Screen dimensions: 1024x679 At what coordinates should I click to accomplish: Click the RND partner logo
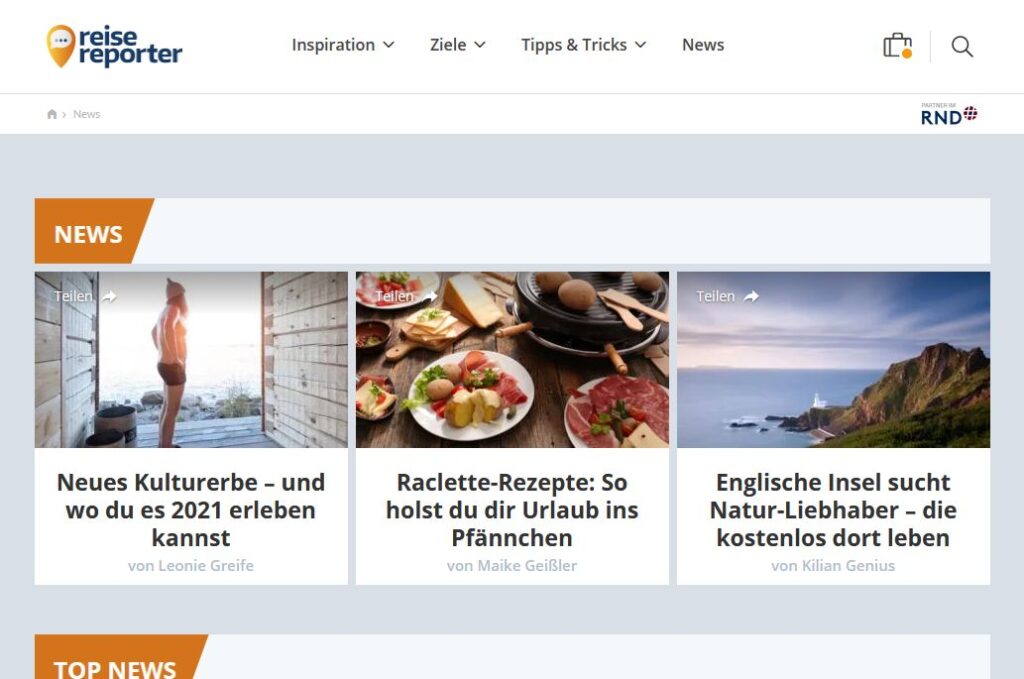coord(949,114)
